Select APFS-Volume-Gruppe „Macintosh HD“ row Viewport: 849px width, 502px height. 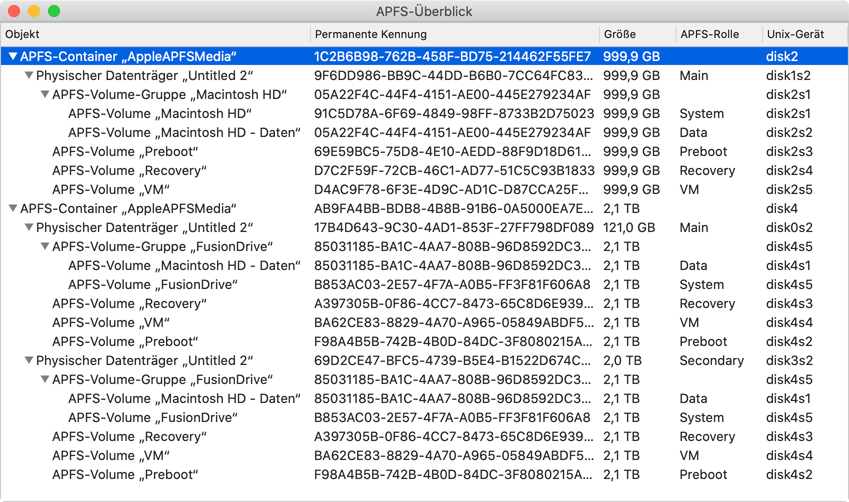click(x=424, y=94)
